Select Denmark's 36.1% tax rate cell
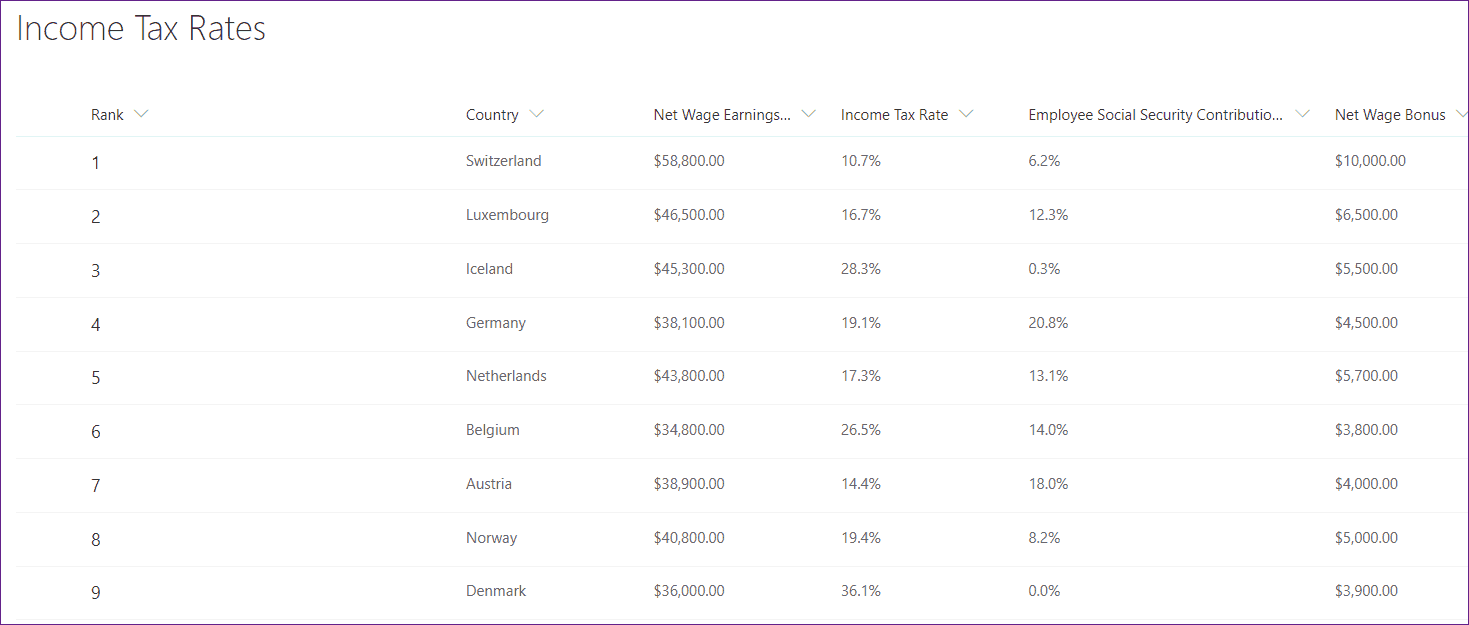The width and height of the screenshot is (1469, 625). [x=861, y=591]
